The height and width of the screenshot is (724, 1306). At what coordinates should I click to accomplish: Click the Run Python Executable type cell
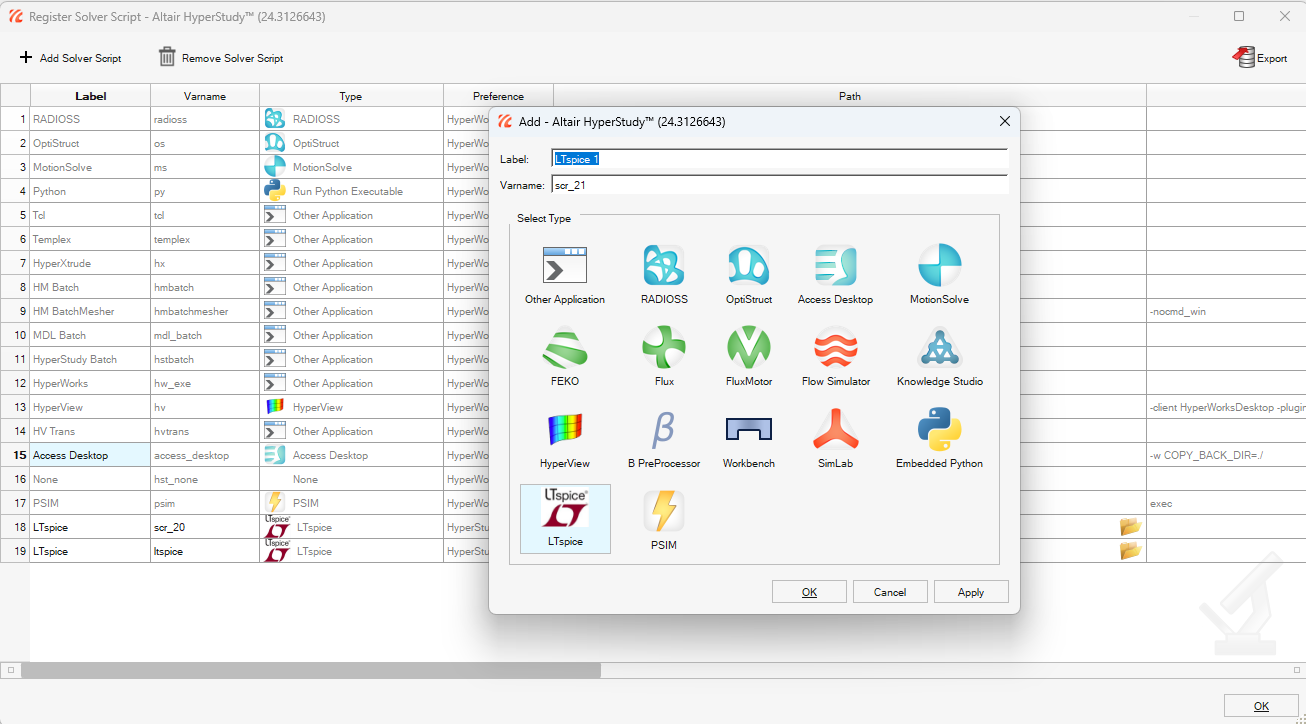tap(351, 191)
